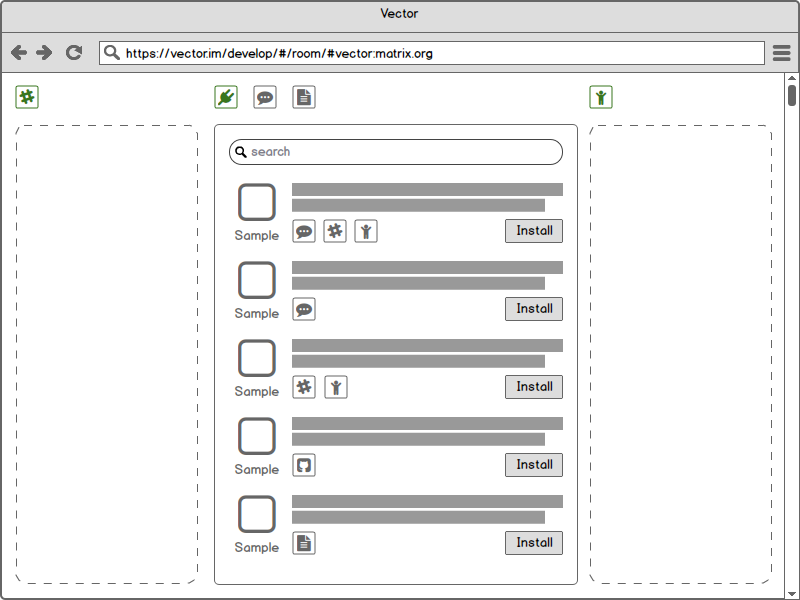Image resolution: width=800 pixels, height=600 pixels.
Task: Open the browser hamburger menu
Action: point(782,53)
